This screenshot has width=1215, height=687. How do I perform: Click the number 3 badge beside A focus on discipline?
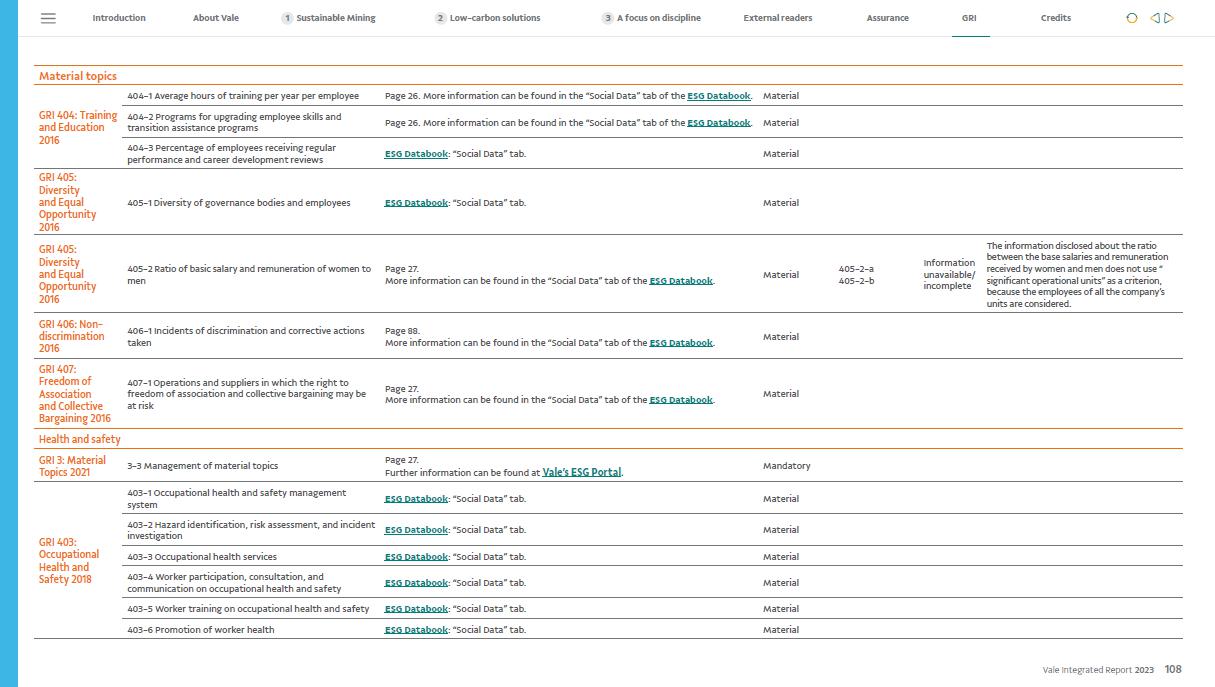pos(607,18)
